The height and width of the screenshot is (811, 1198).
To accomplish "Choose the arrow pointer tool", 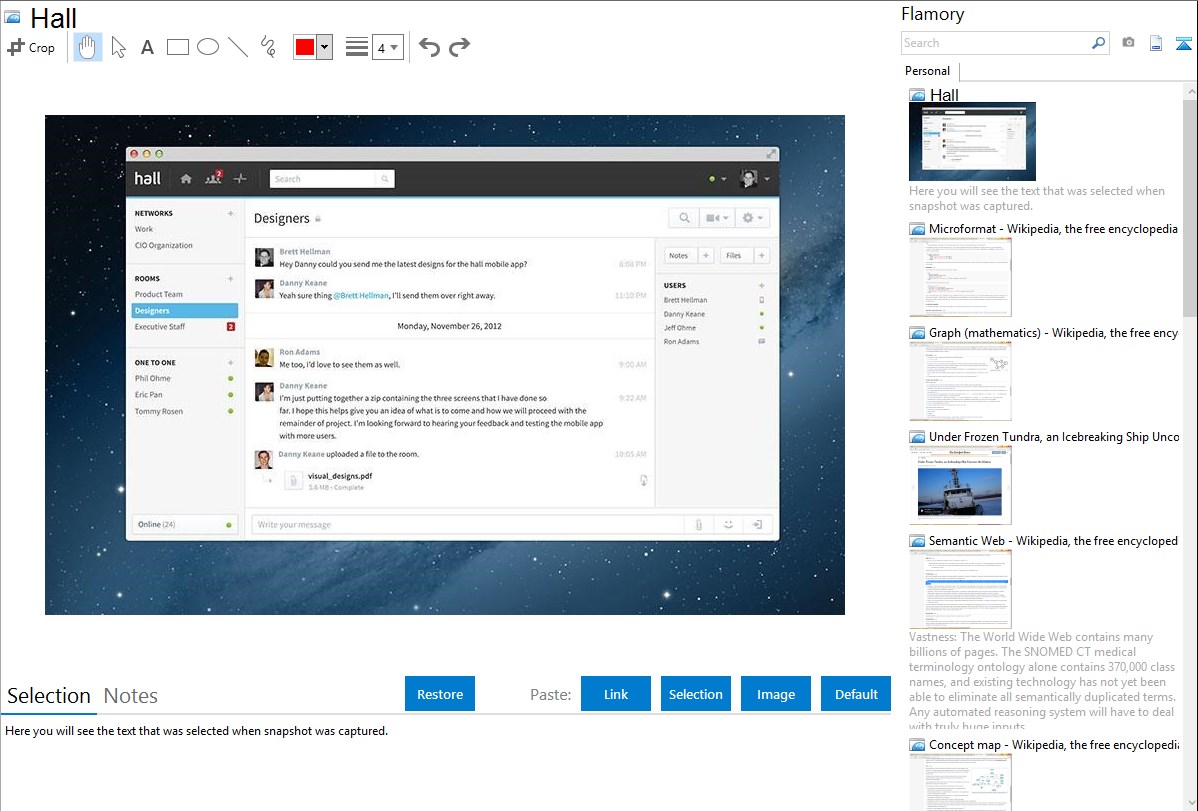I will coord(118,47).
